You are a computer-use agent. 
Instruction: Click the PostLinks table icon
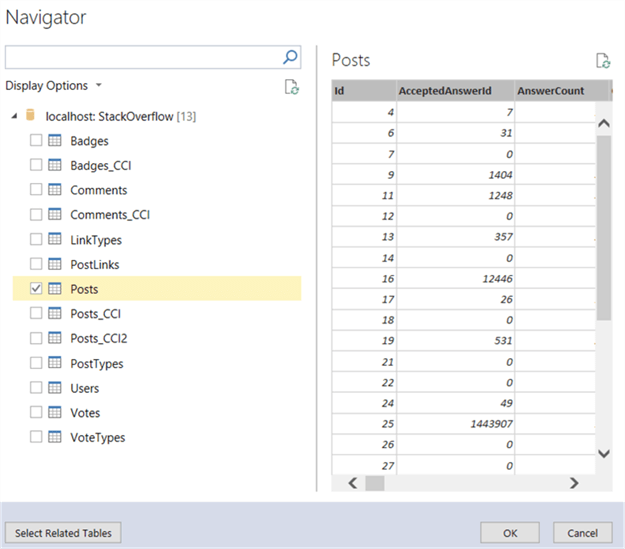[x=55, y=264]
